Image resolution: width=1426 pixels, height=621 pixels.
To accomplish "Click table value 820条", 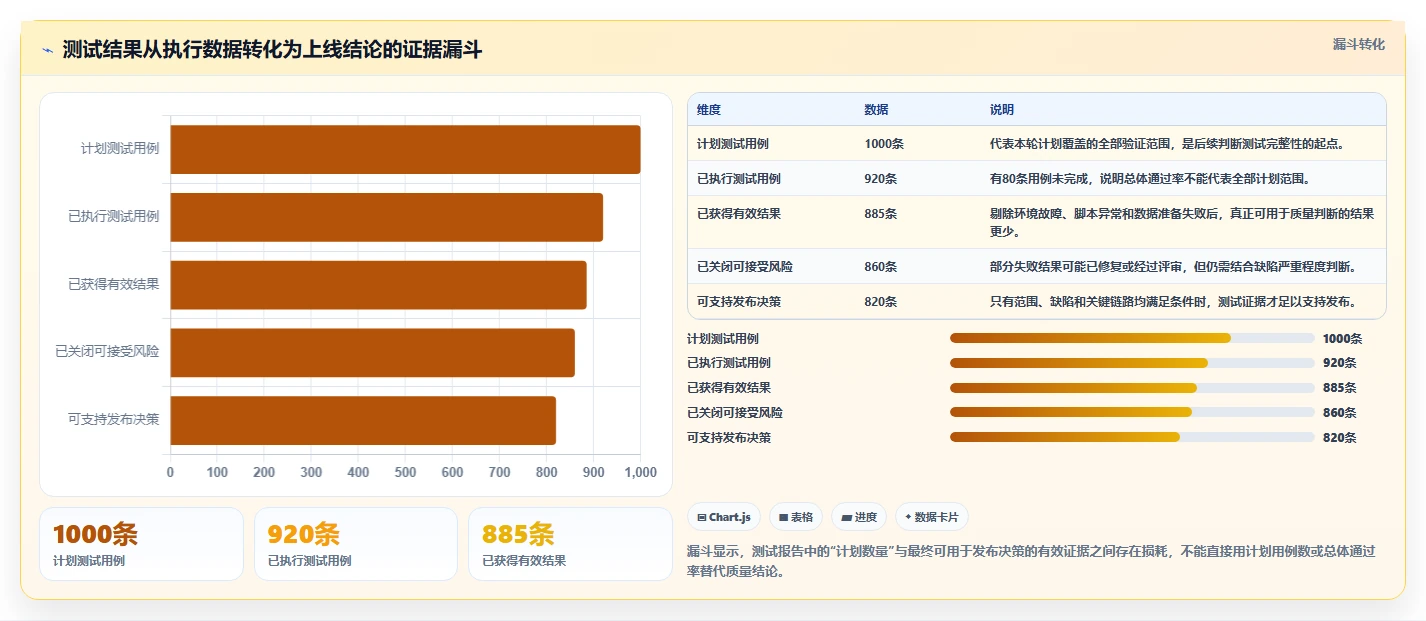I will click(881, 301).
